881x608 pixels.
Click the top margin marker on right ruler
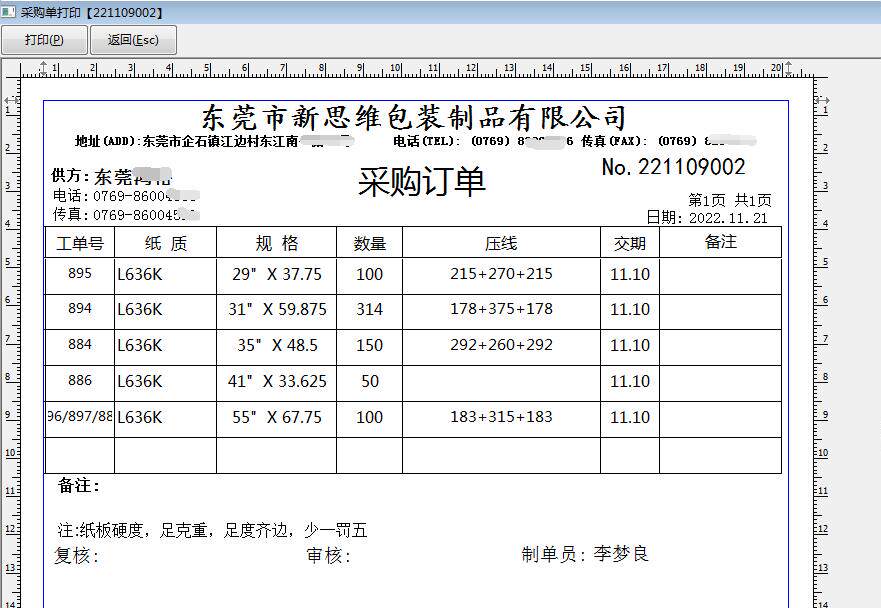[x=821, y=100]
